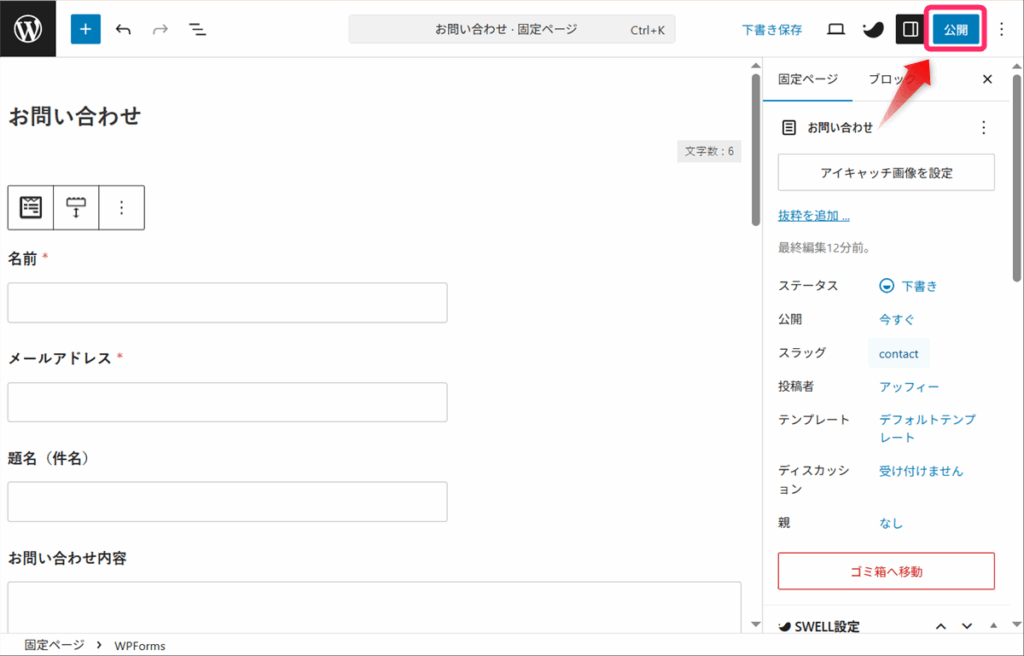Click the 文字数：6 counter

pyautogui.click(x=709, y=151)
